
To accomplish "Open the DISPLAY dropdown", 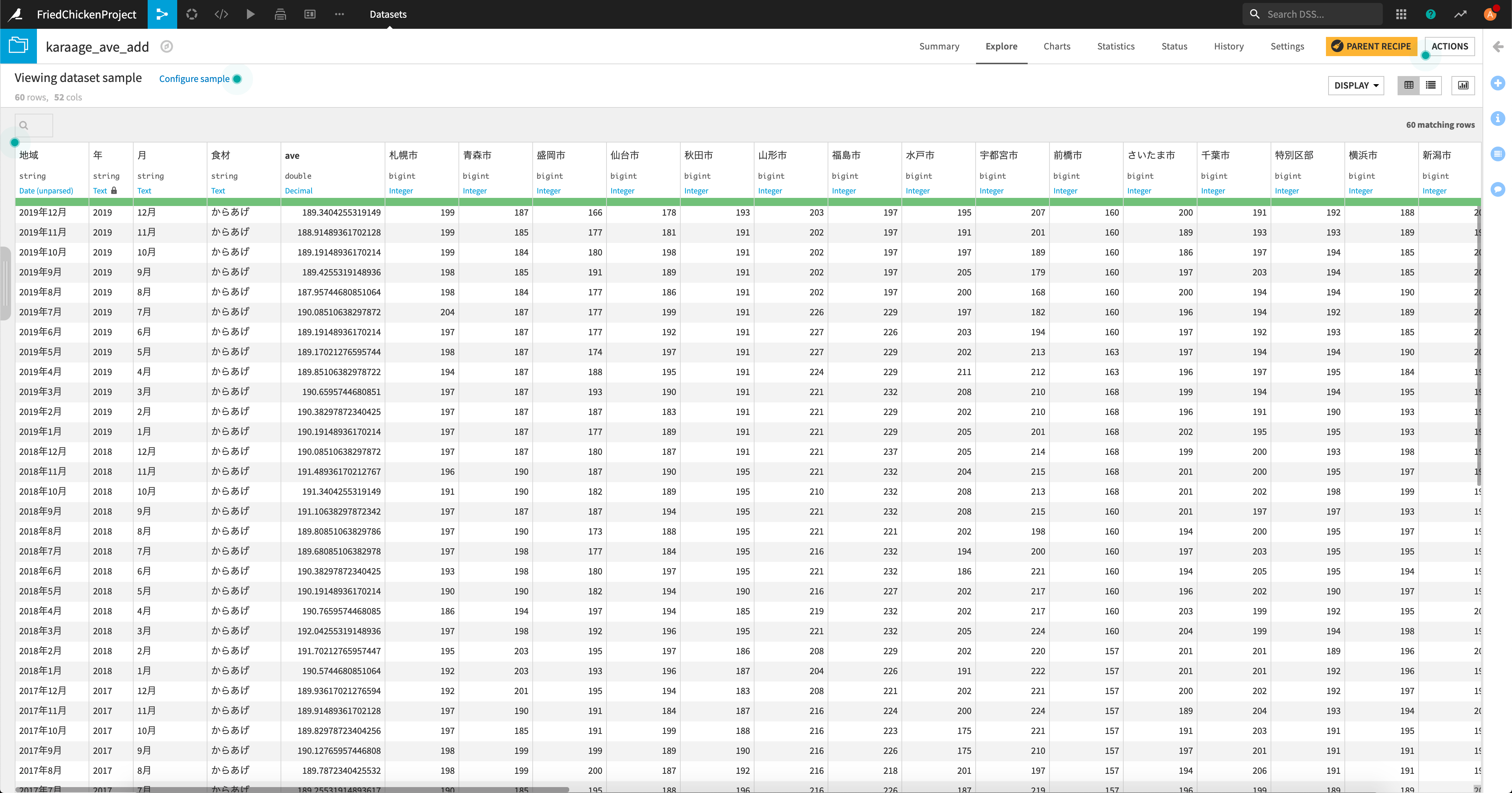I will click(1356, 85).
